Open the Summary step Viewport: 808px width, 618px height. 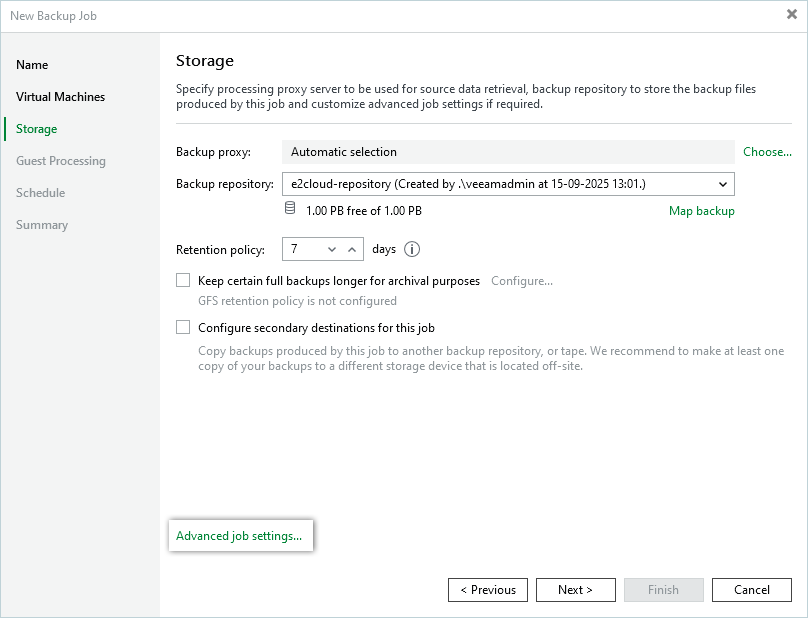point(42,225)
